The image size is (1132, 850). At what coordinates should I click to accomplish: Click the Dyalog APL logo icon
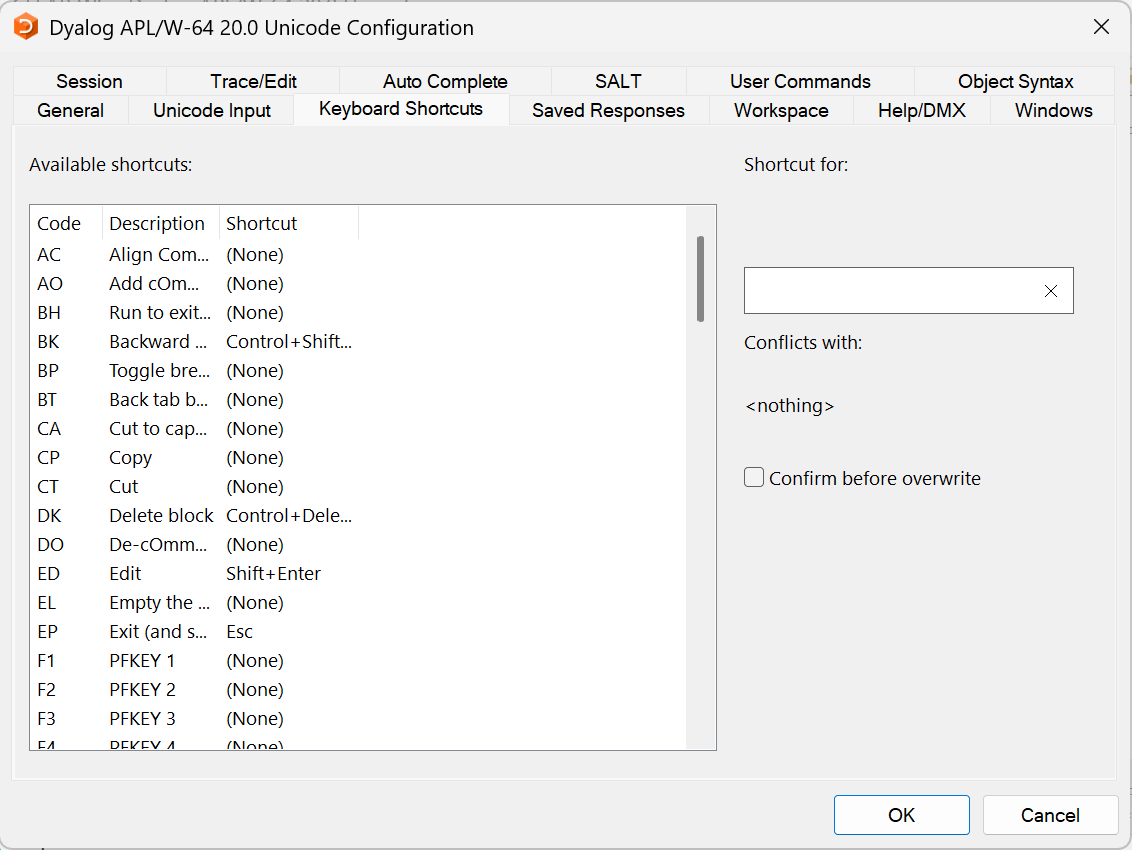26,27
